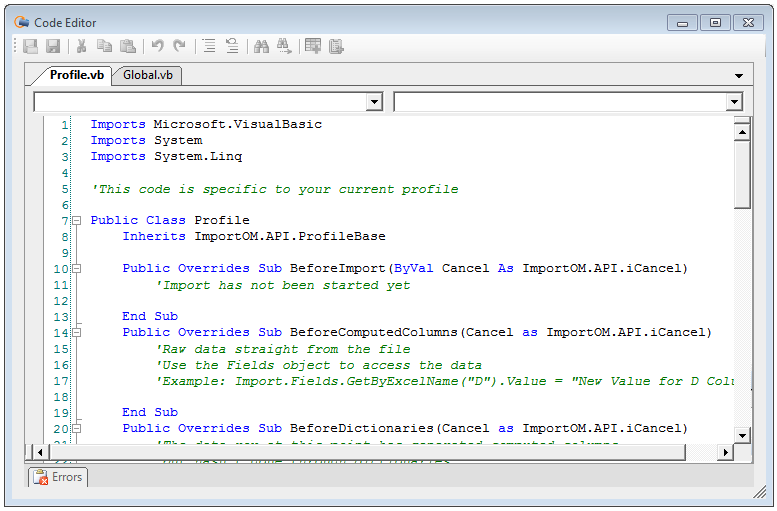Click 'Inherits ImportOM.API.ProfileBase' line
This screenshot has width=777, height=511.
254,236
